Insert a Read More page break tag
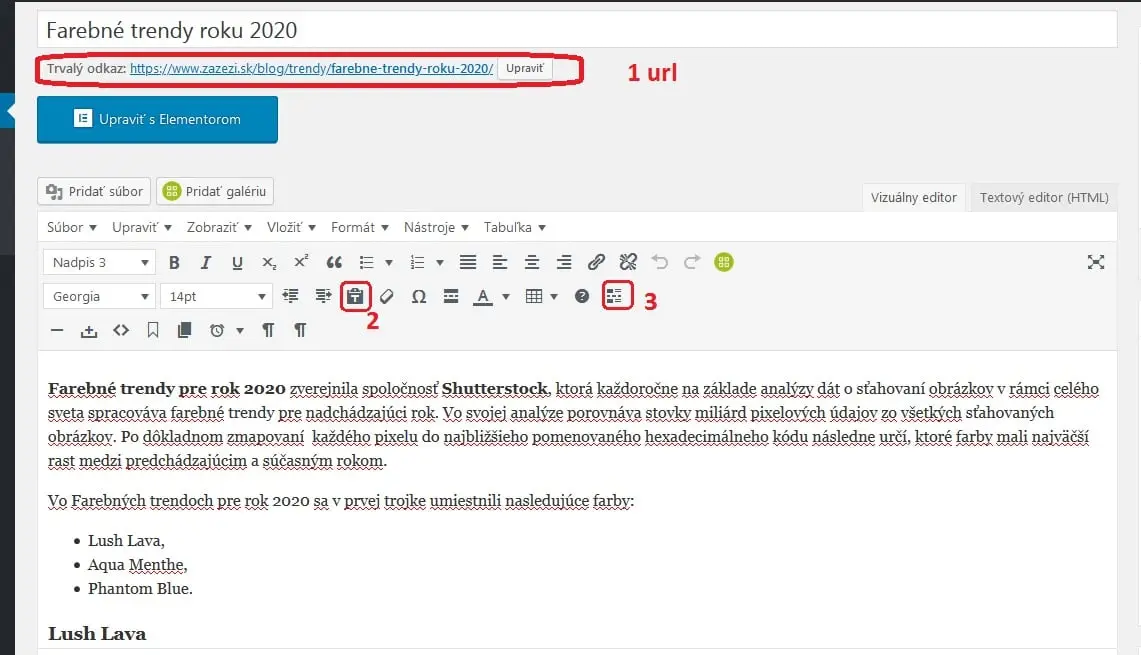Viewport: 1141px width, 655px height. [x=451, y=296]
